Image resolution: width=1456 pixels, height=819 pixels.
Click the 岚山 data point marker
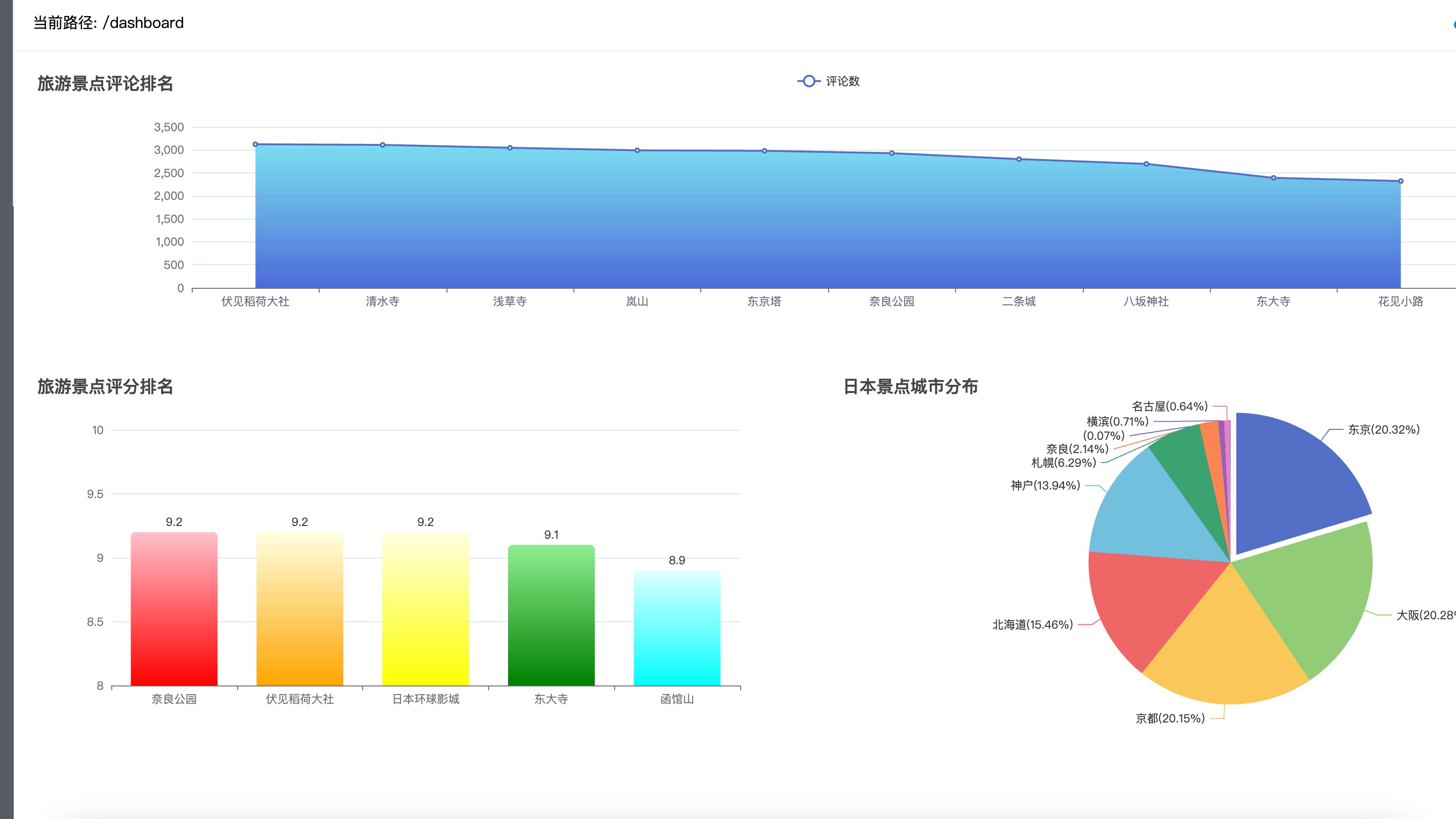click(637, 151)
